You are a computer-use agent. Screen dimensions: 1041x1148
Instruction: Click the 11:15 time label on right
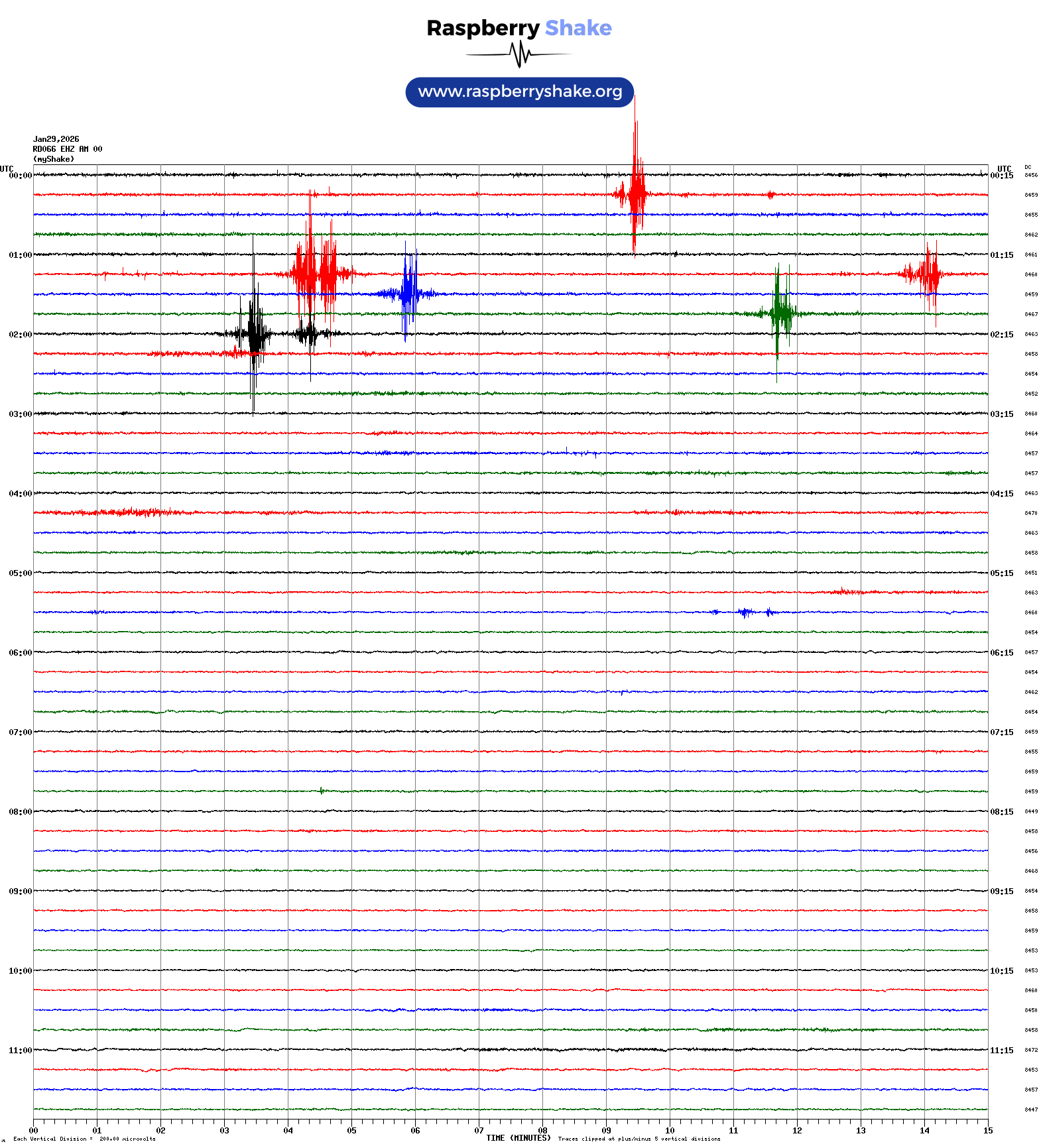(x=1001, y=1051)
